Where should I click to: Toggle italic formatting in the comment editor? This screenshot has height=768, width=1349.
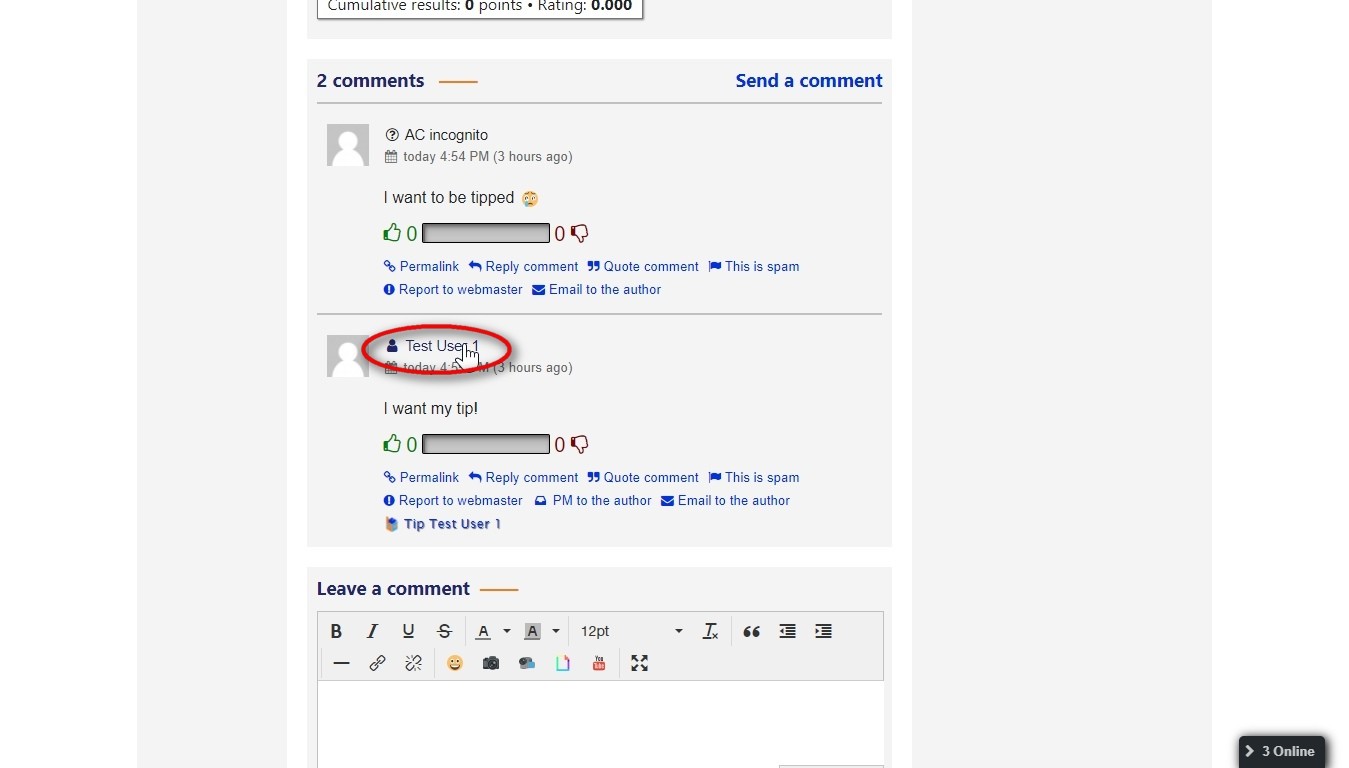372,631
